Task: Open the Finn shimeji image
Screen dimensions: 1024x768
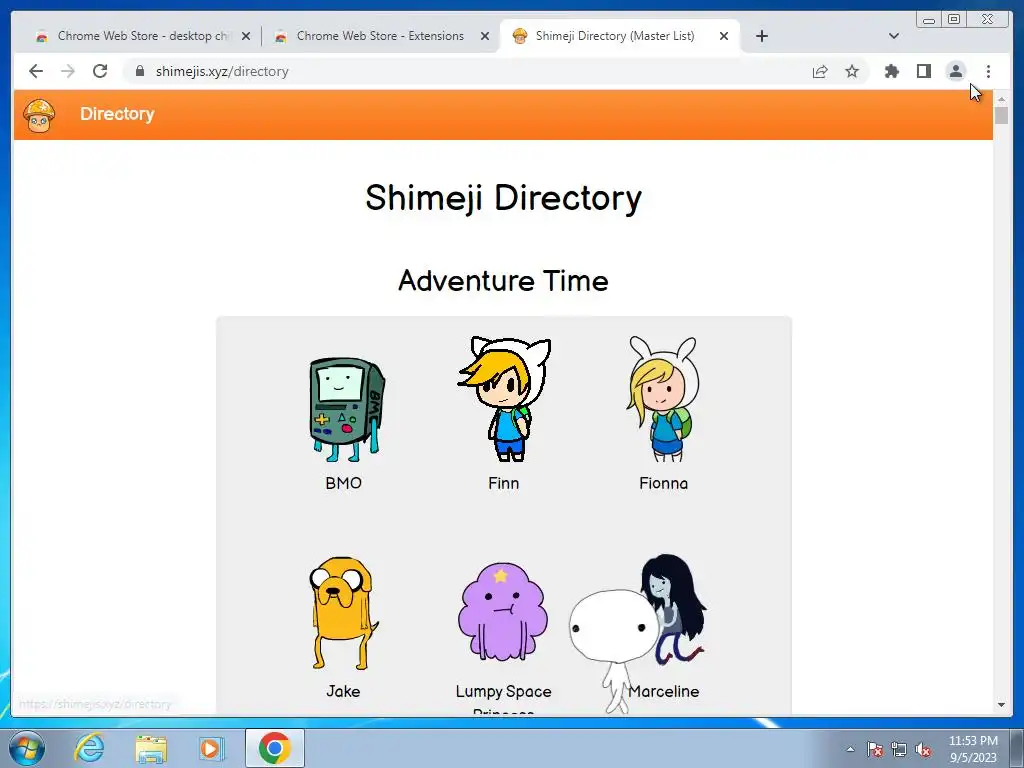Action: tap(504, 398)
